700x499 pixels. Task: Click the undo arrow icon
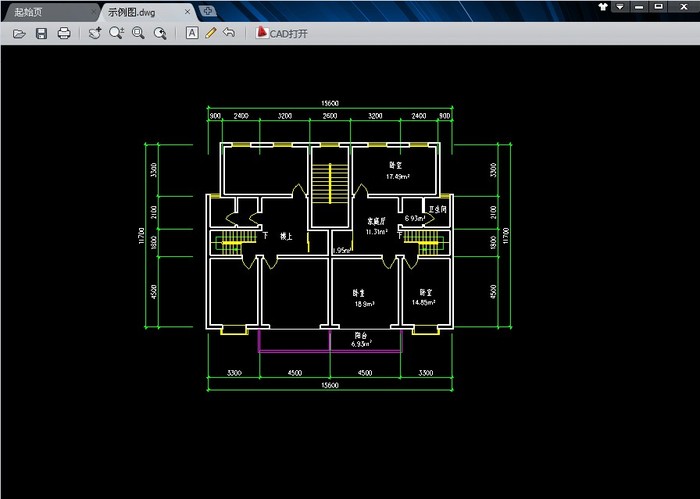[229, 33]
